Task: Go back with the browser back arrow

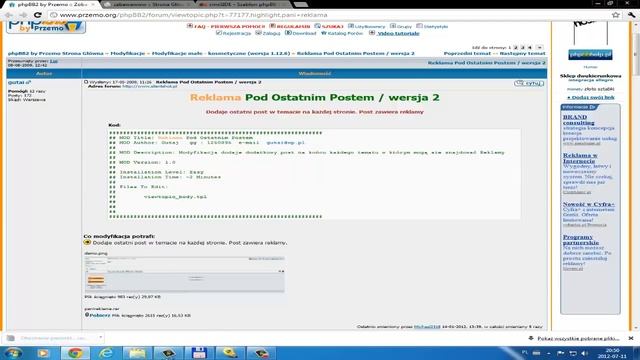Action: 9,15
